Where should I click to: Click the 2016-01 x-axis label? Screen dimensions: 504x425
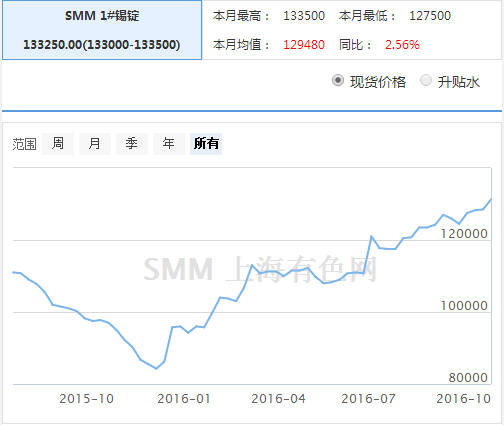click(x=184, y=399)
